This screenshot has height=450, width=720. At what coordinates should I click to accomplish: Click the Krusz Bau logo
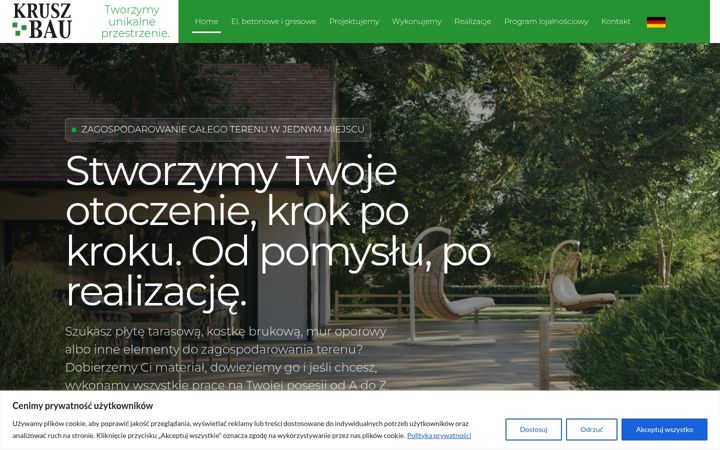coord(42,21)
